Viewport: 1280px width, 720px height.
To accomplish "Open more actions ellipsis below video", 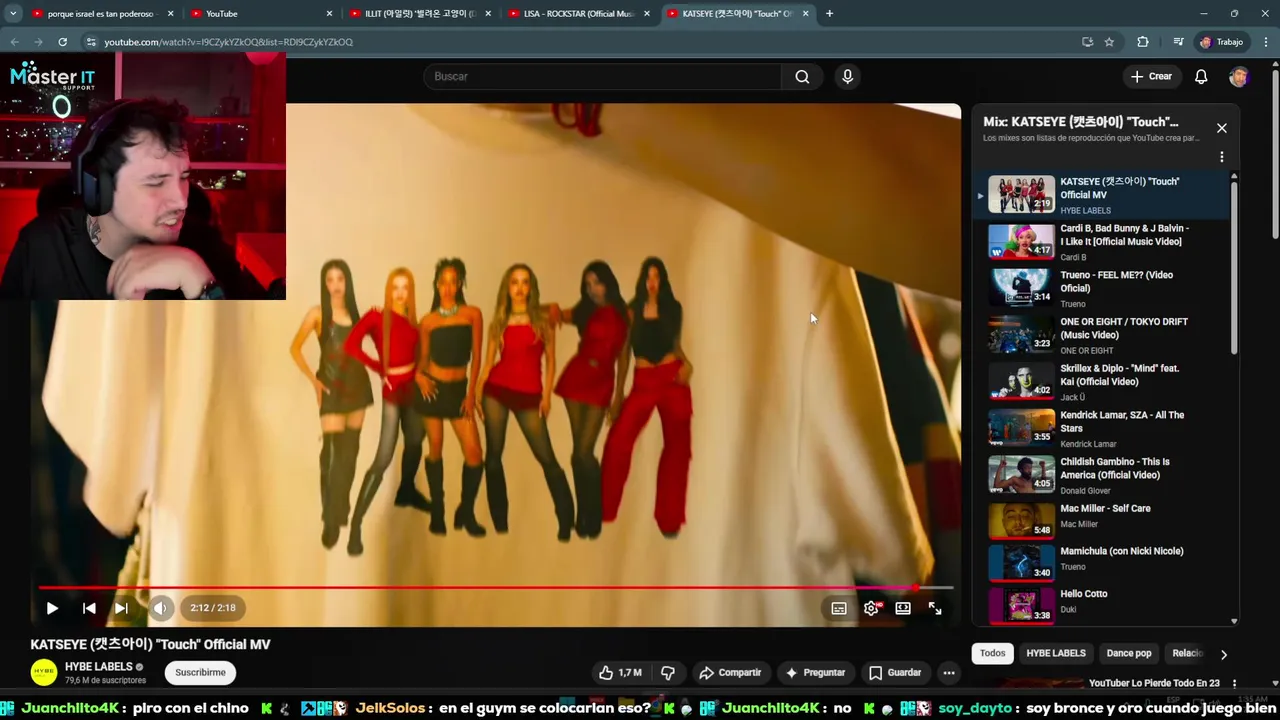I will pyautogui.click(x=949, y=673).
